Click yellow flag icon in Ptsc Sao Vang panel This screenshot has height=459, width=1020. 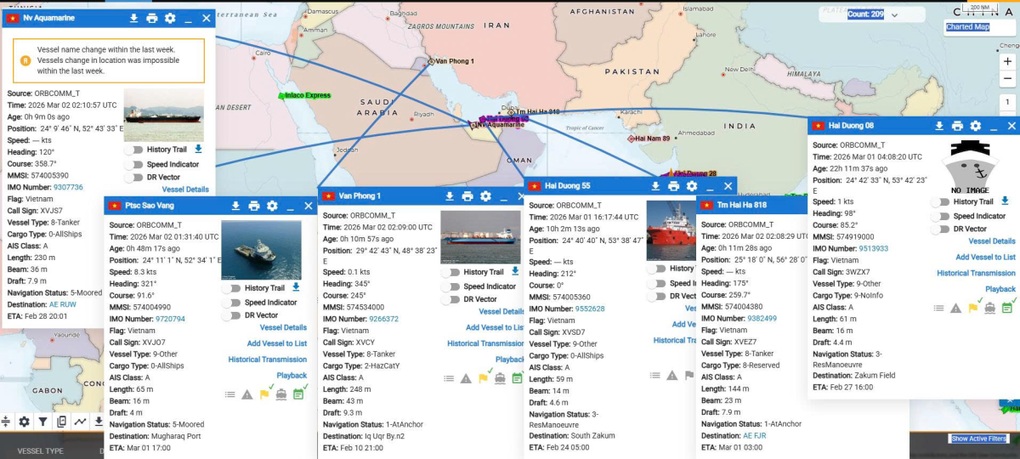pyautogui.click(x=264, y=394)
